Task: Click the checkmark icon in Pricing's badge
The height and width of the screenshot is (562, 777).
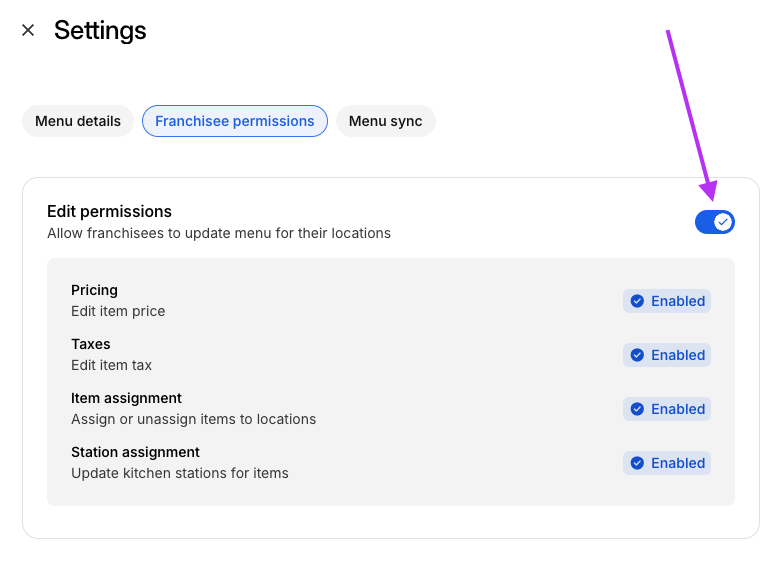Action: [637, 301]
